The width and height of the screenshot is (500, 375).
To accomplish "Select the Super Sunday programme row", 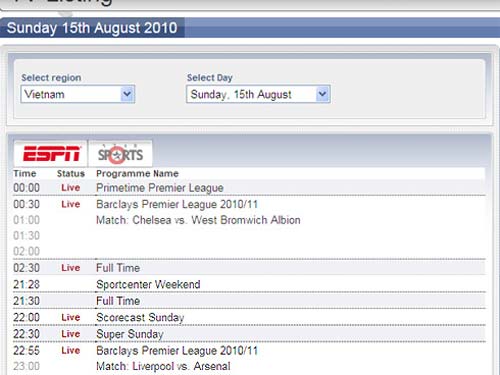I will 249,334.
